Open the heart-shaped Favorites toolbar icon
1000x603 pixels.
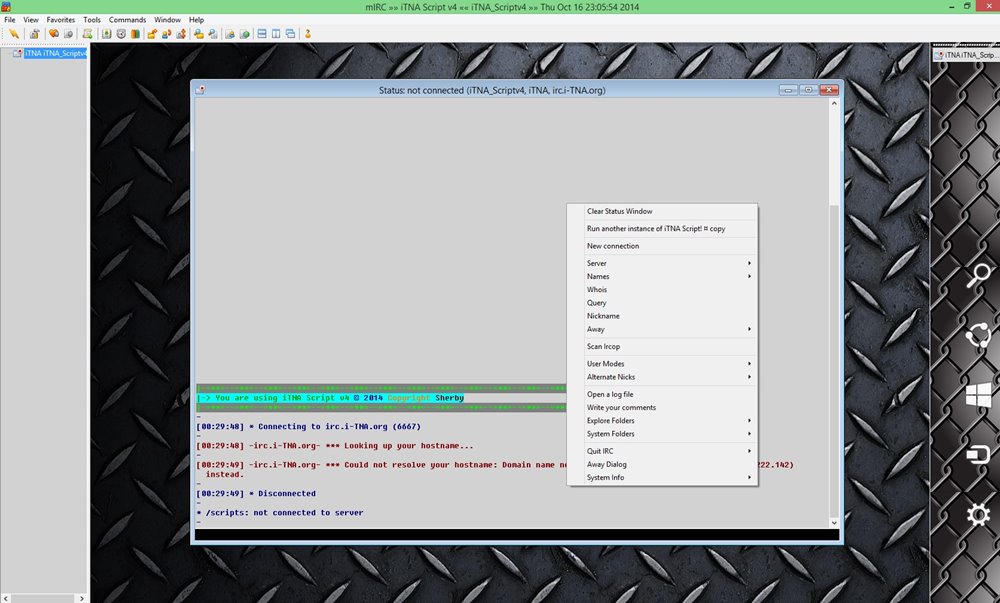54,34
